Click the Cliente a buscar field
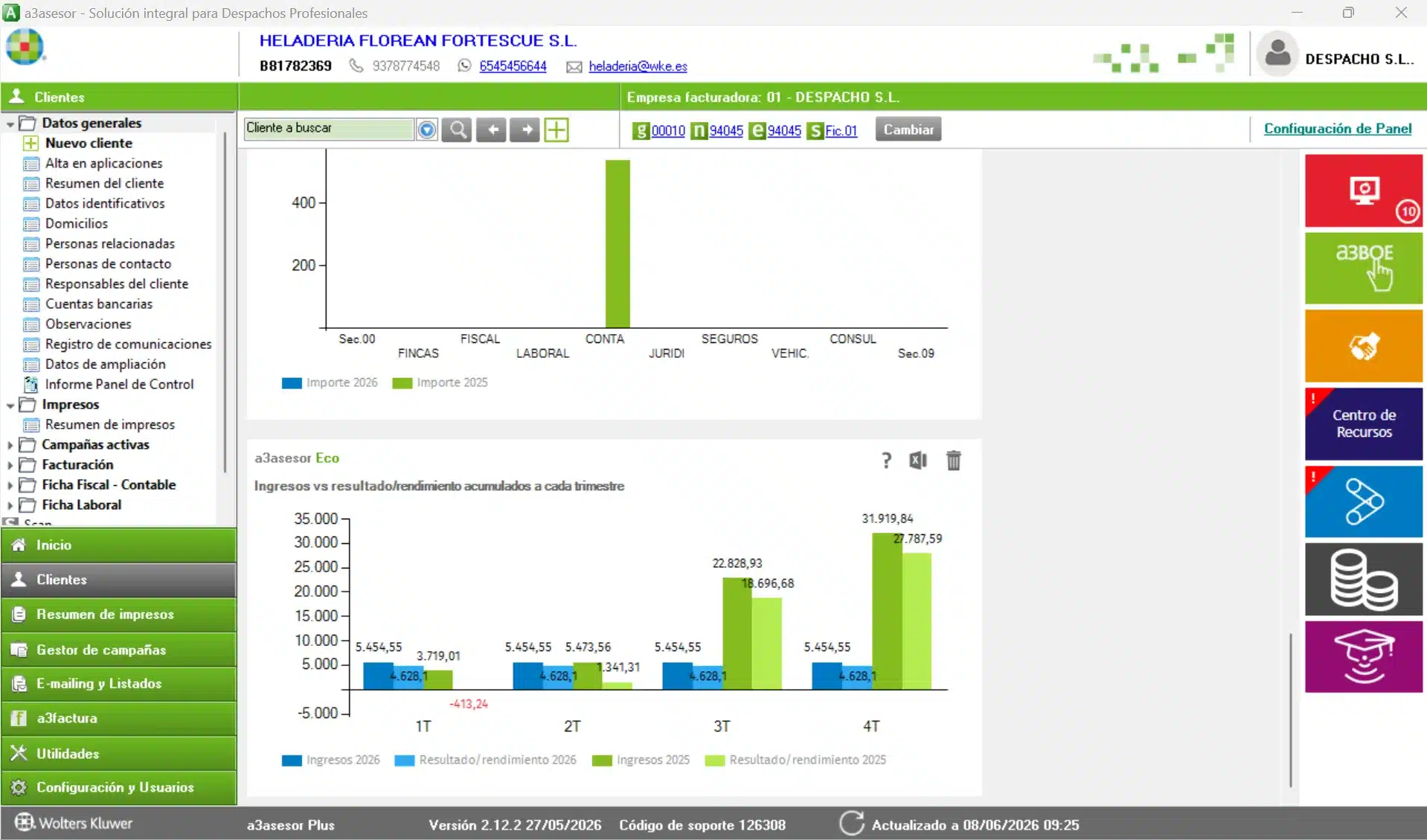This screenshot has height=840, width=1427. pyautogui.click(x=329, y=128)
